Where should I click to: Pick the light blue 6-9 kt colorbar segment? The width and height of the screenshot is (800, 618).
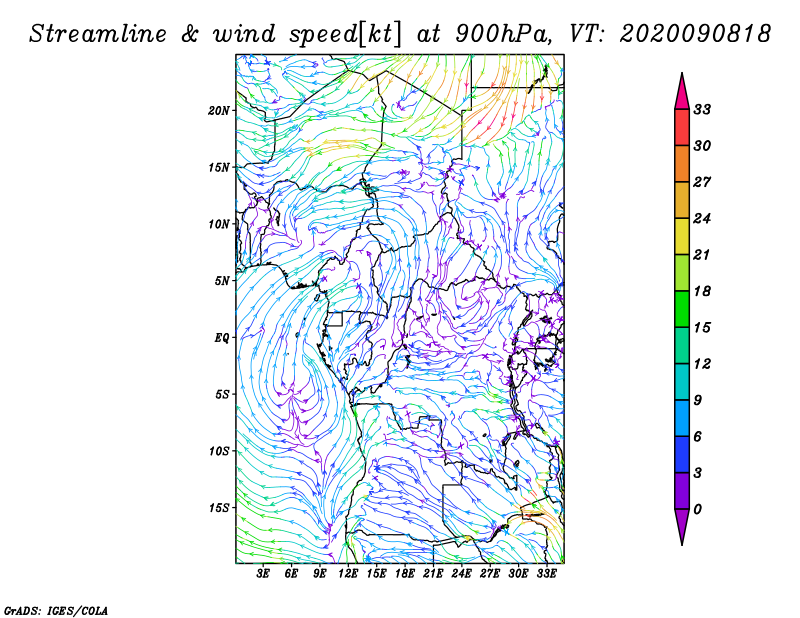(x=682, y=418)
